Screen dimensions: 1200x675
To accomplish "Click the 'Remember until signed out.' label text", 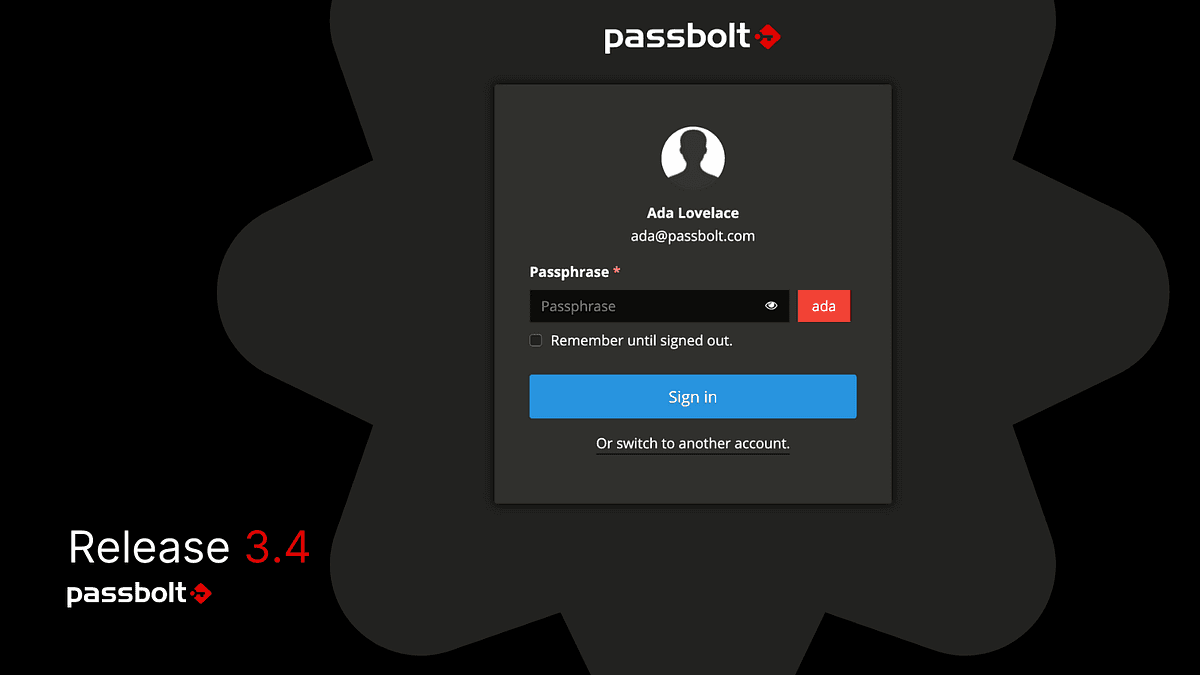I will click(x=642, y=341).
